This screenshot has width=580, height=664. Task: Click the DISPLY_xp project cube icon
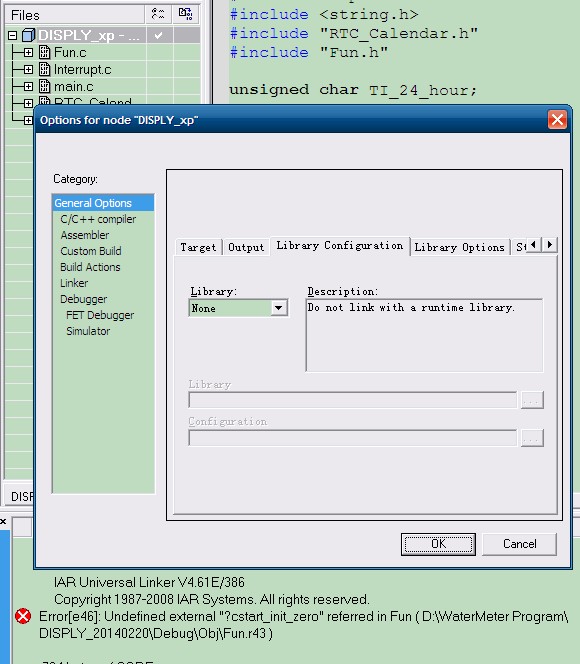tap(28, 35)
